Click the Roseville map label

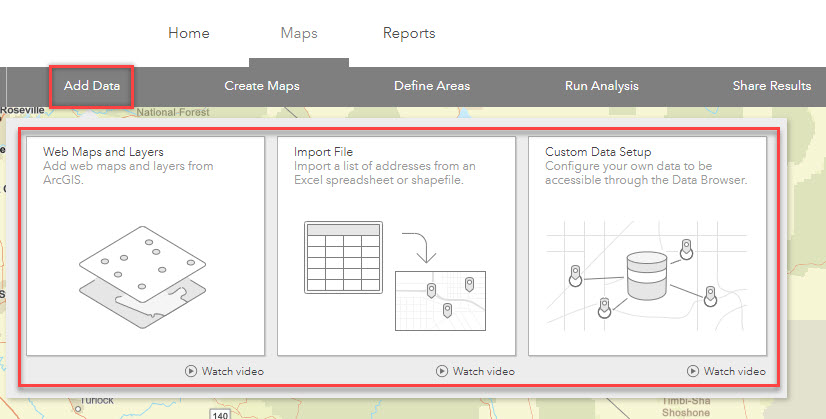(x=23, y=110)
